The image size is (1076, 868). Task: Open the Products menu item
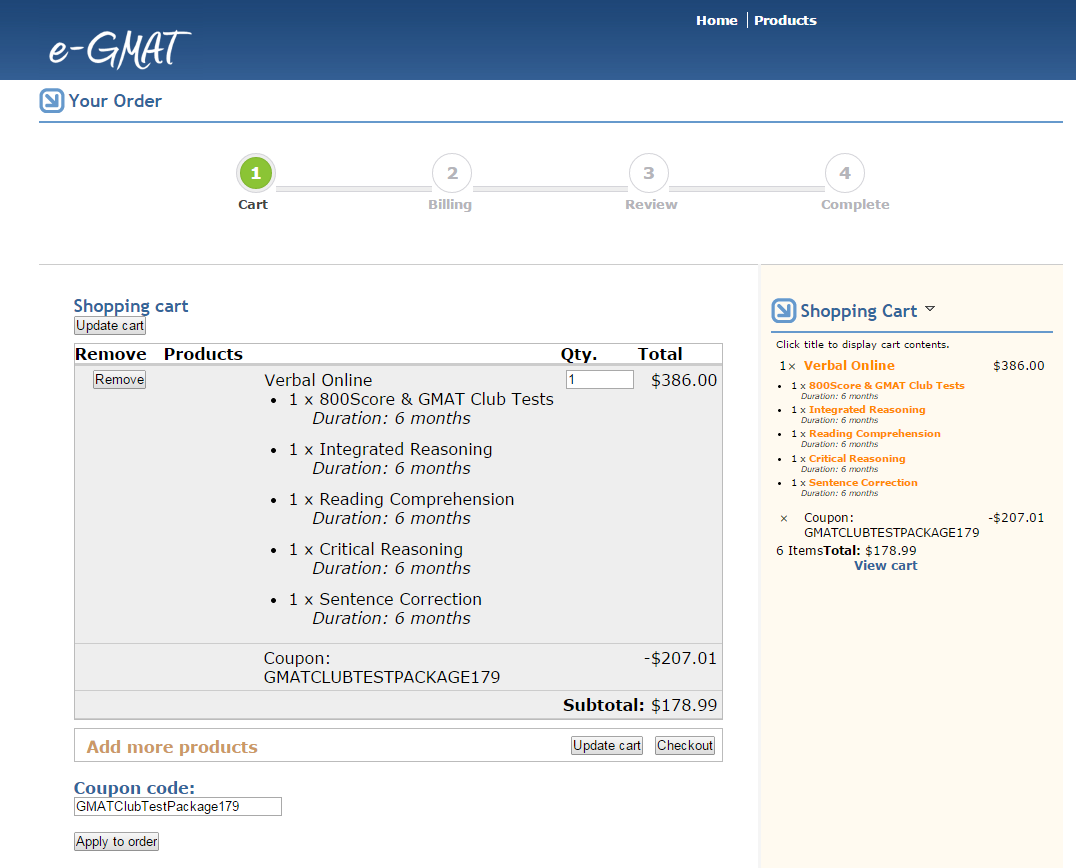[785, 20]
